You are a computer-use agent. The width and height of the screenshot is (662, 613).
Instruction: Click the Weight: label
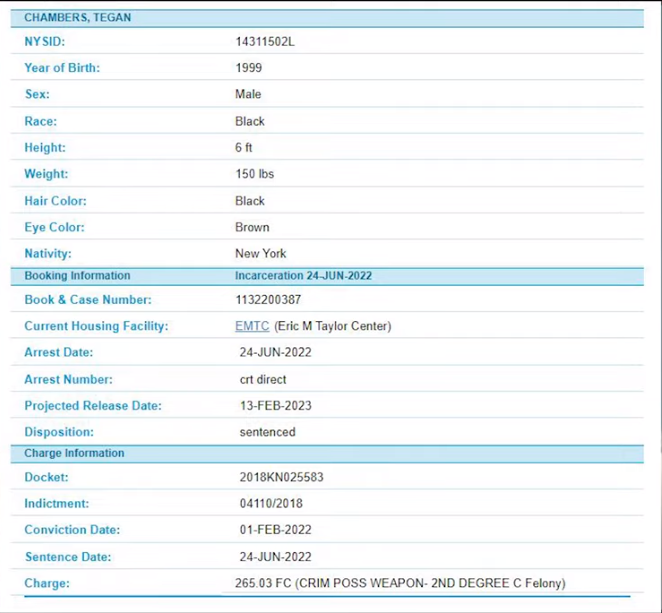46,174
